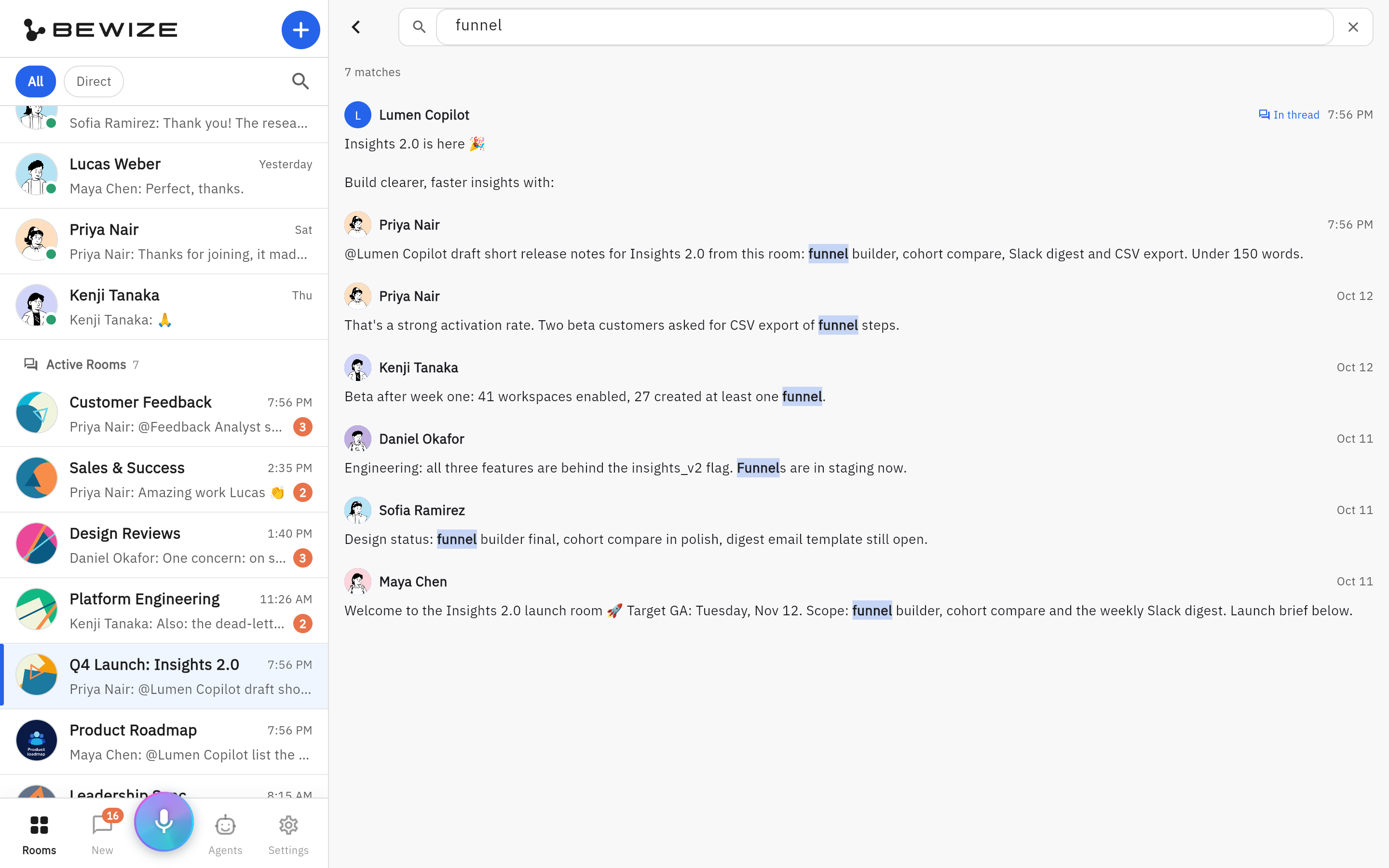Click Platform Engineering room avatar icon

(x=37, y=609)
